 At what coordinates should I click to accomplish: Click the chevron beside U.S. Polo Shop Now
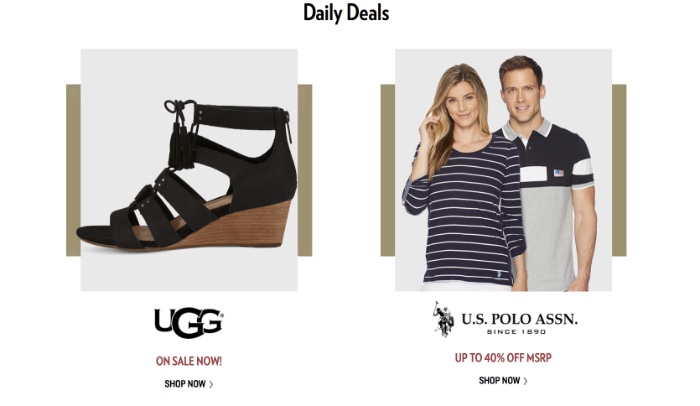(x=525, y=381)
